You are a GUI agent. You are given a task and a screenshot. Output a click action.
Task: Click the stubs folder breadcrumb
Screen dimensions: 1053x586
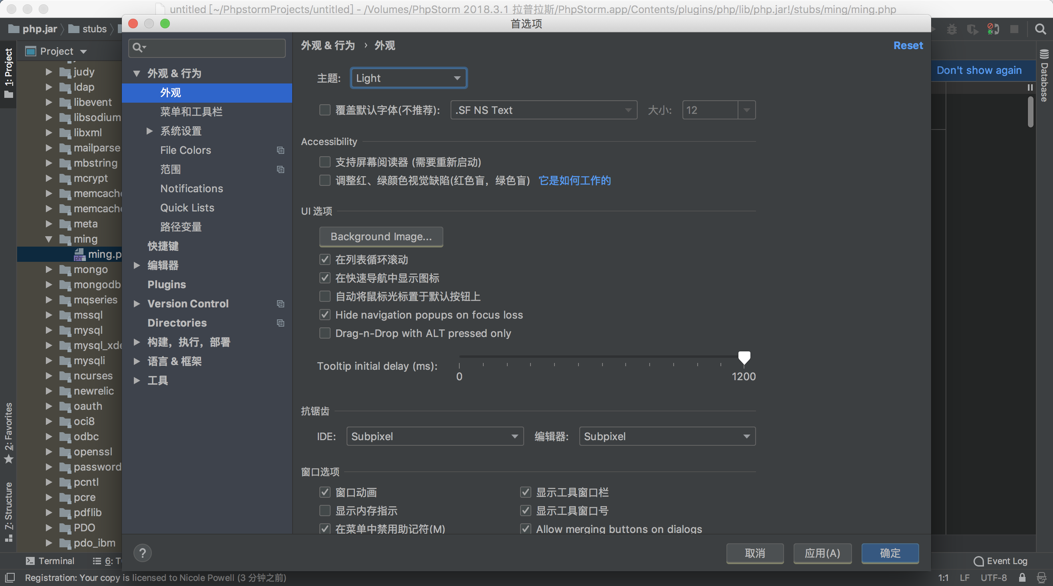(87, 29)
